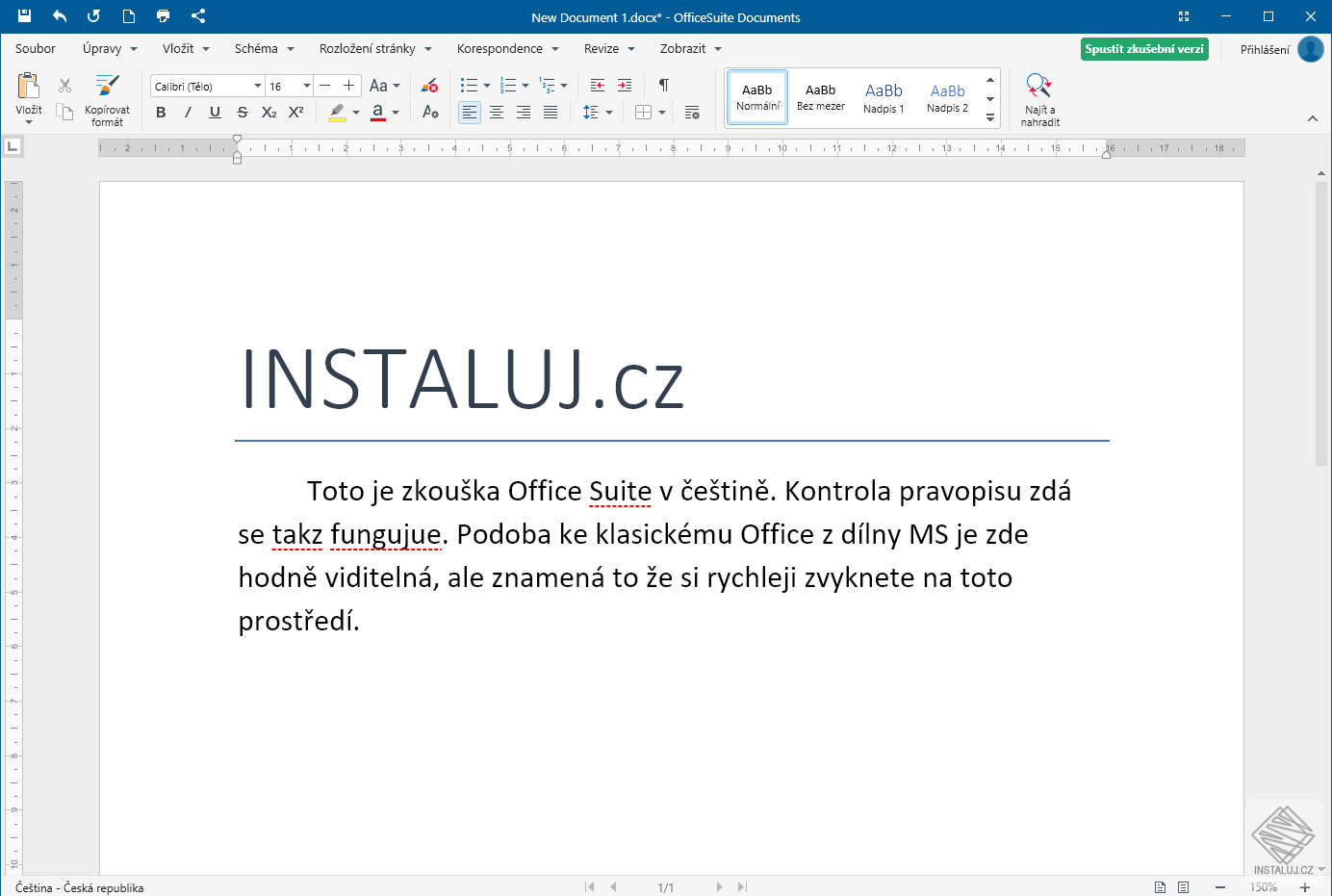This screenshot has width=1332, height=896.
Task: Toggle subscript formatting
Action: (269, 112)
